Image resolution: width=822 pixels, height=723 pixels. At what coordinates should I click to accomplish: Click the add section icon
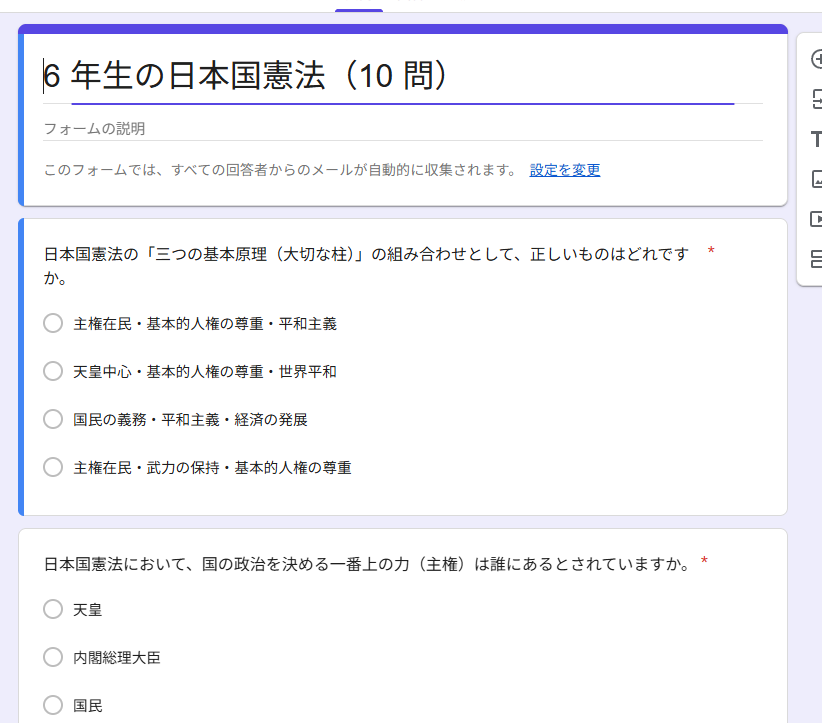point(817,259)
